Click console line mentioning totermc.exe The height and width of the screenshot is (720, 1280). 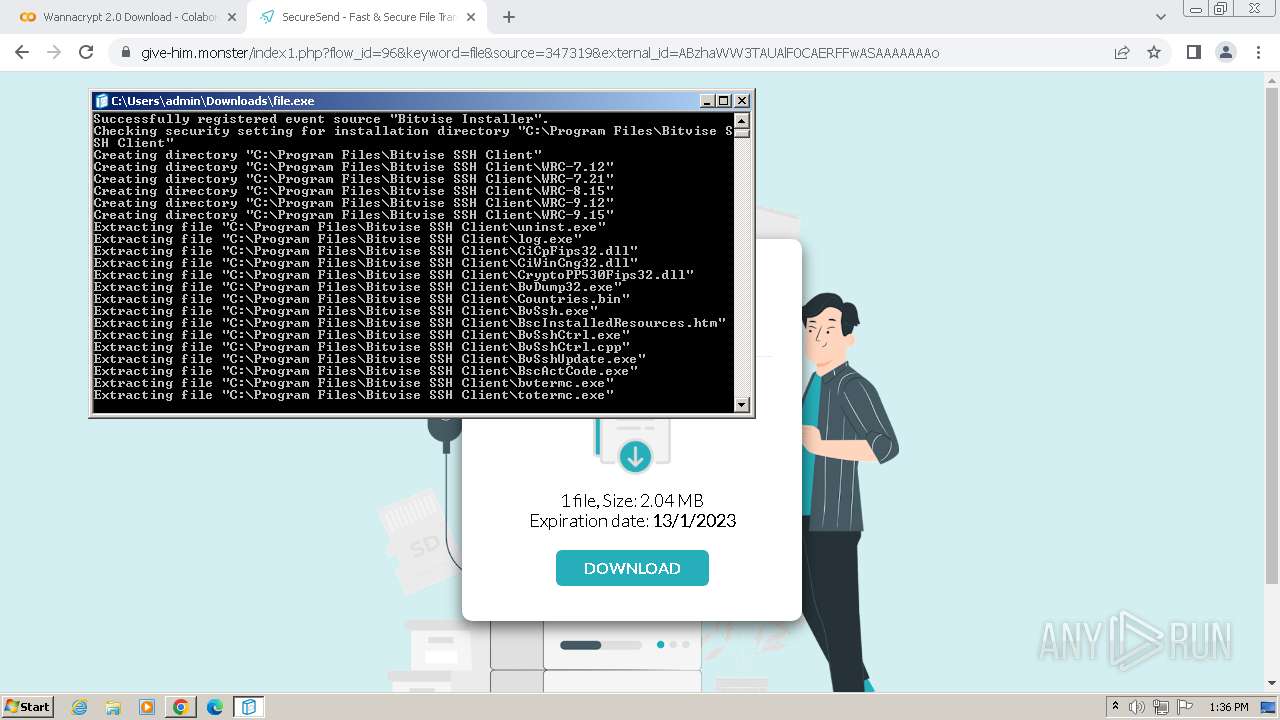[354, 395]
